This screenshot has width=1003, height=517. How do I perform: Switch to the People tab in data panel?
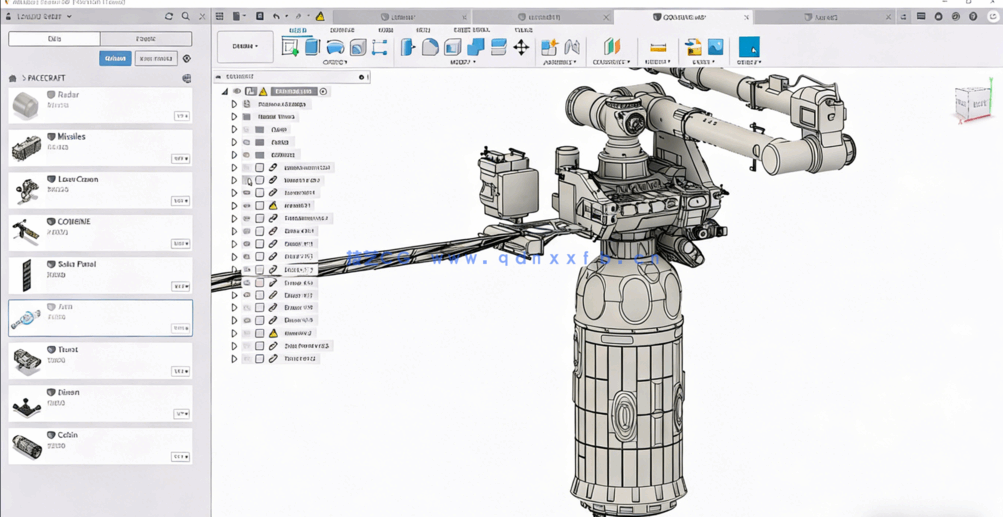click(146, 39)
